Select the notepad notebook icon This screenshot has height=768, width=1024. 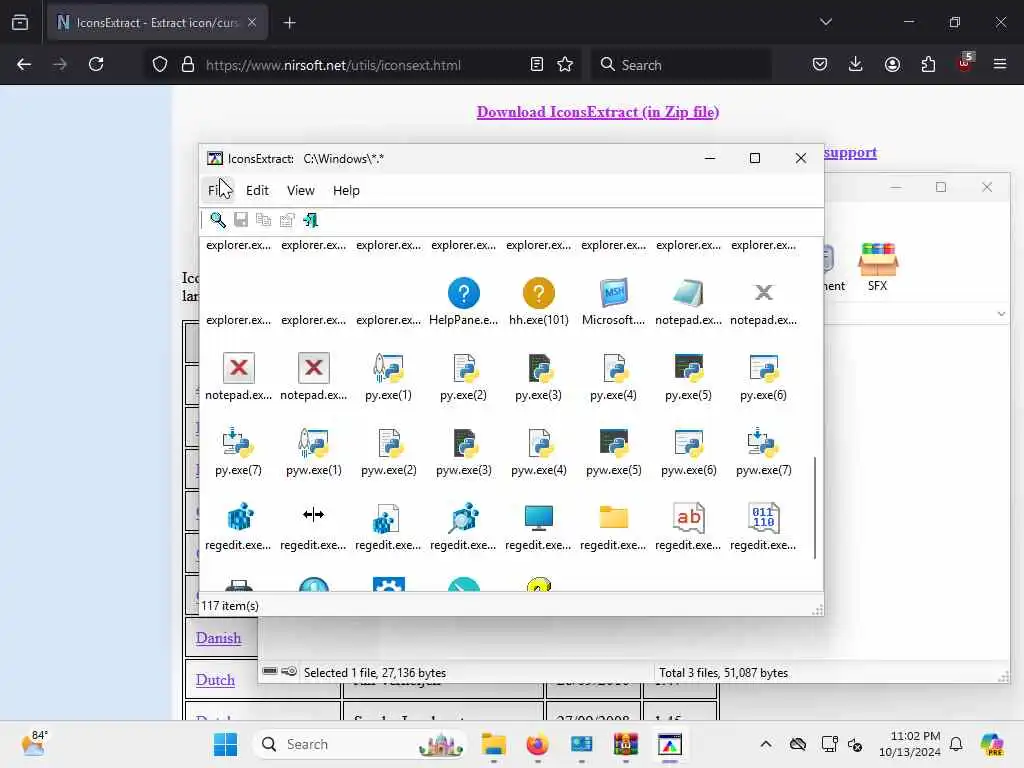(688, 293)
